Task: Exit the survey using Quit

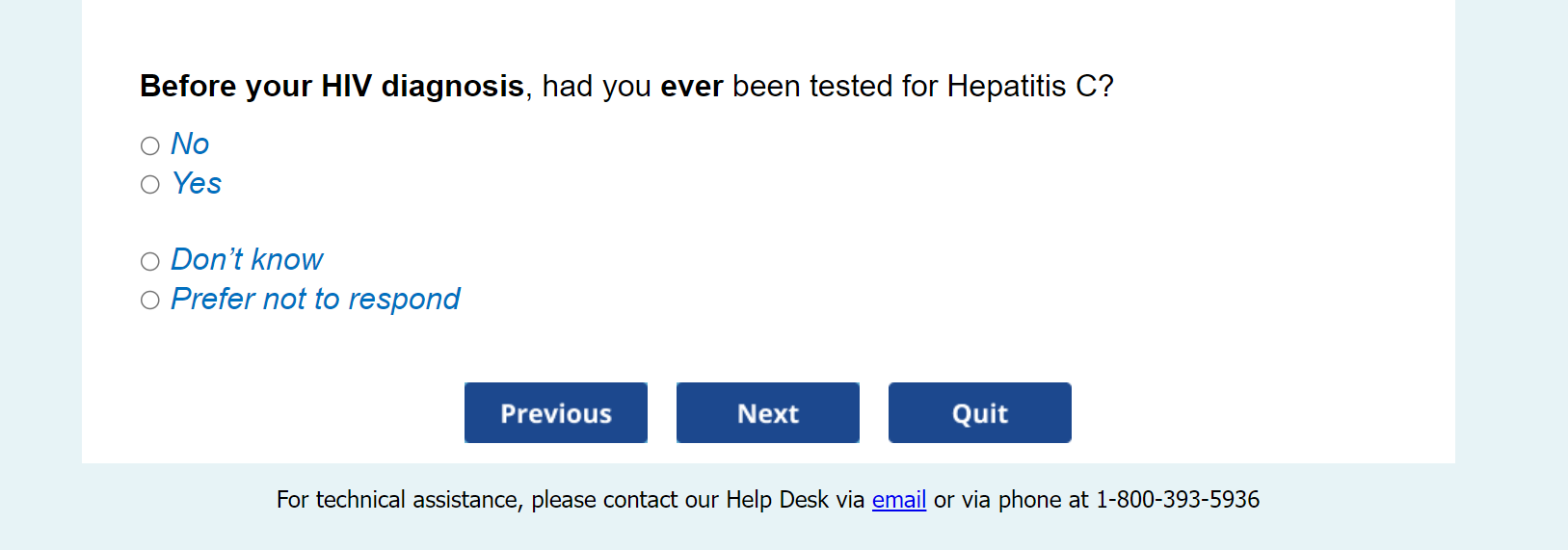Action: pos(979,413)
